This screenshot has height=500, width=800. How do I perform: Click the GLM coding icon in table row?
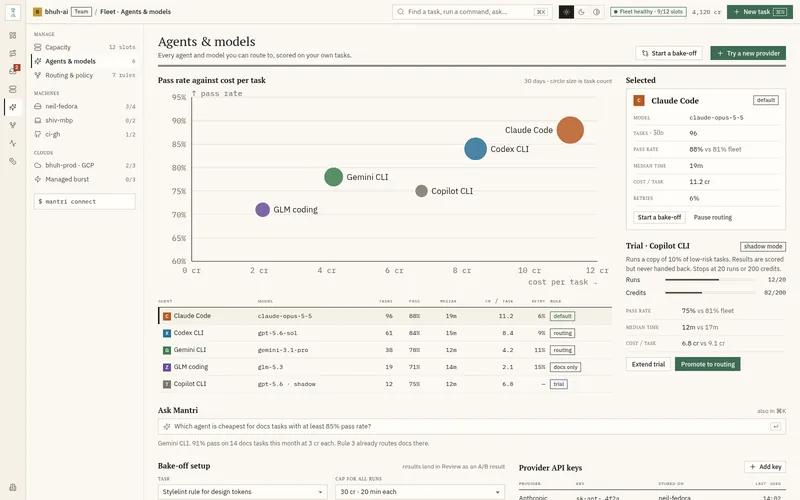click(x=166, y=367)
